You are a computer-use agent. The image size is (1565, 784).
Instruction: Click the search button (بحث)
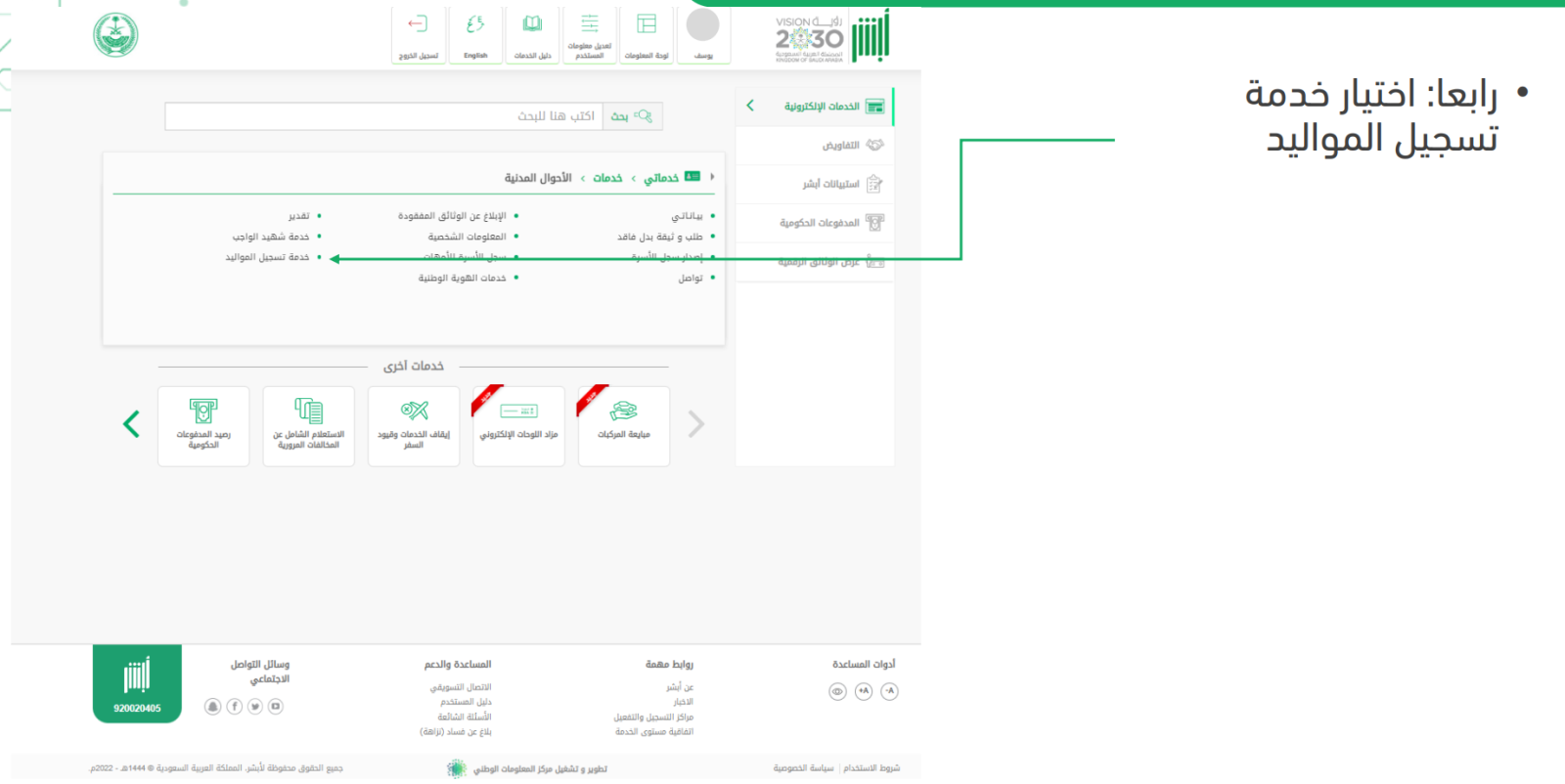click(632, 116)
